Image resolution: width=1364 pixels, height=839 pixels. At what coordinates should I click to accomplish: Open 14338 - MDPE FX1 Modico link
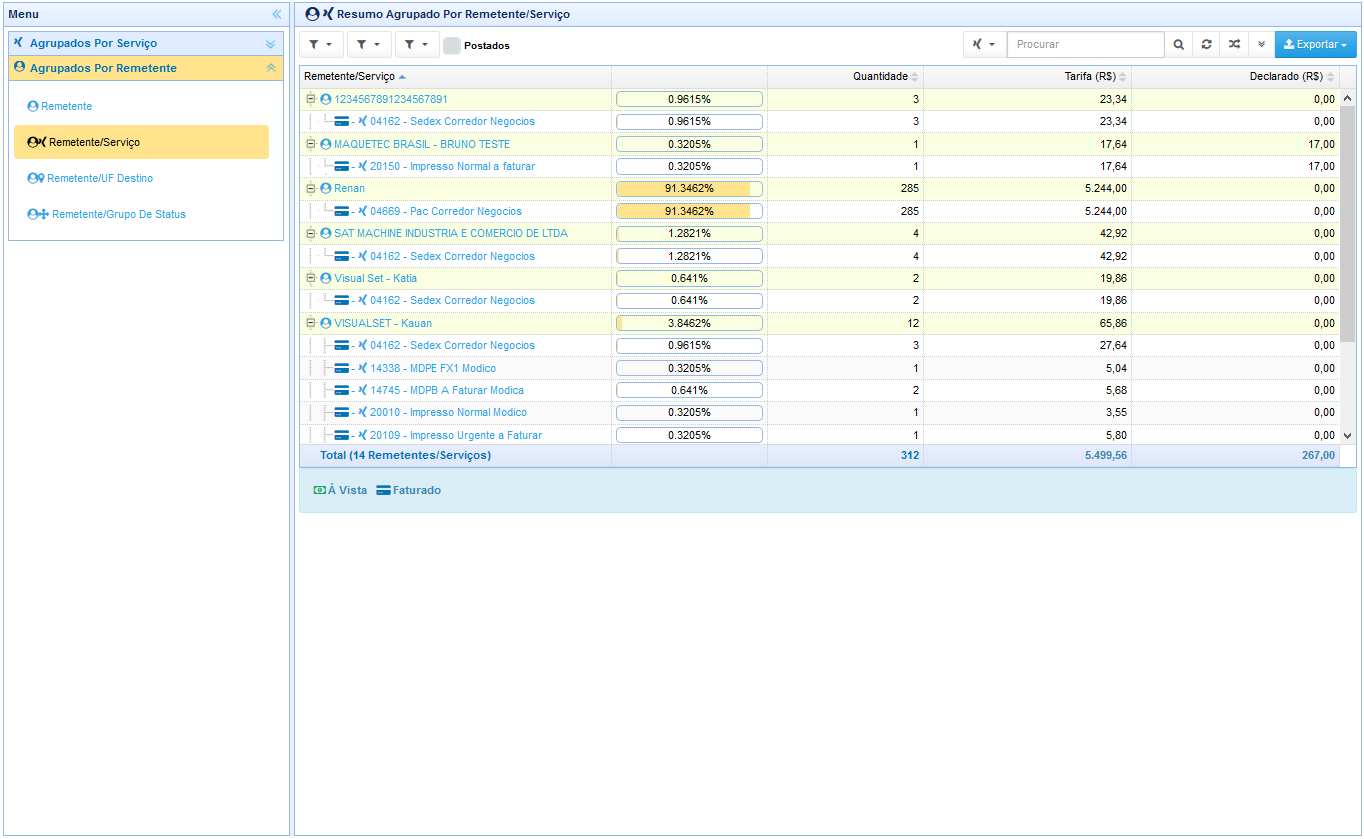432,368
